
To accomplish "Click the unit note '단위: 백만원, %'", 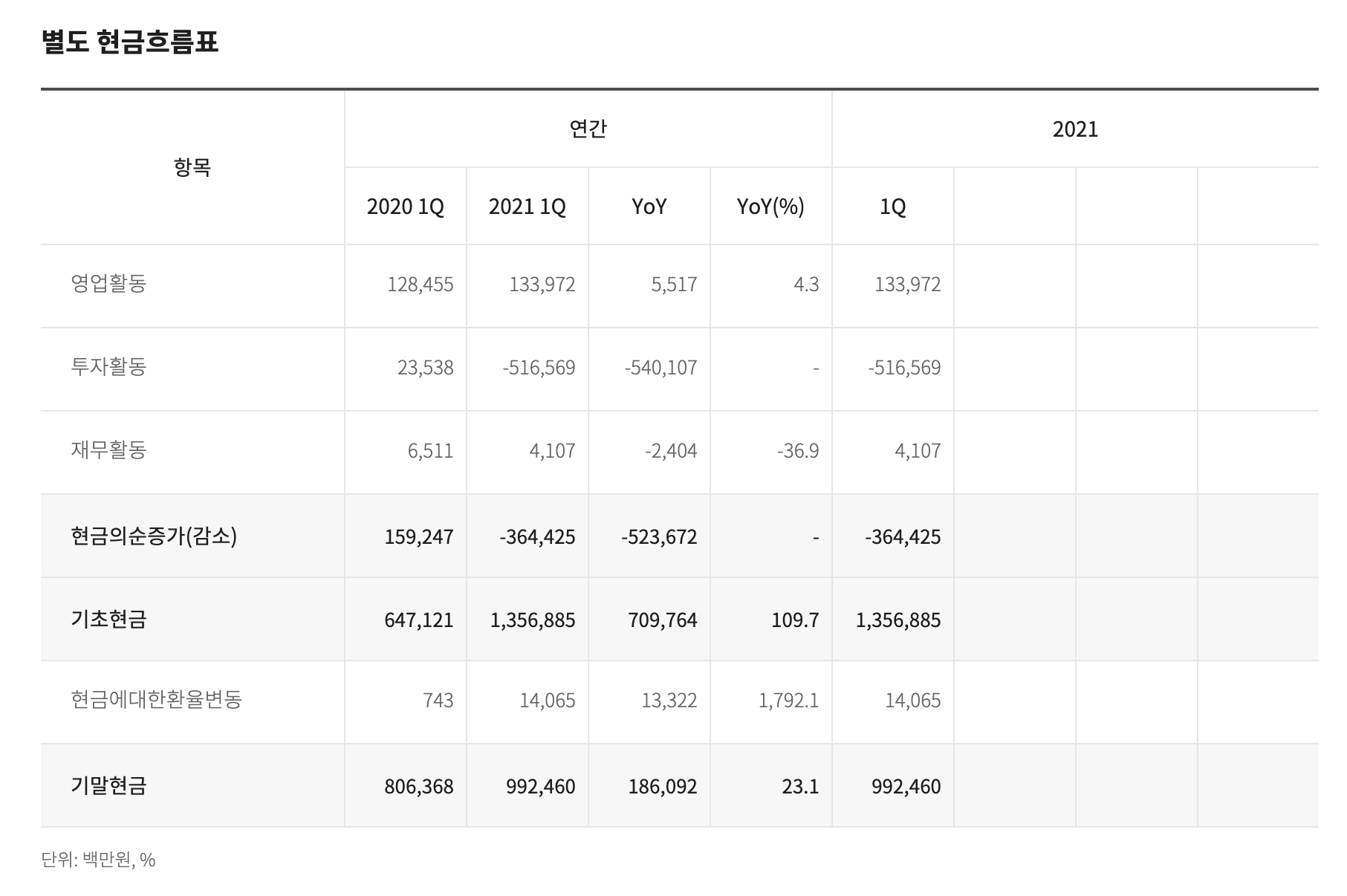I will click(x=99, y=860).
